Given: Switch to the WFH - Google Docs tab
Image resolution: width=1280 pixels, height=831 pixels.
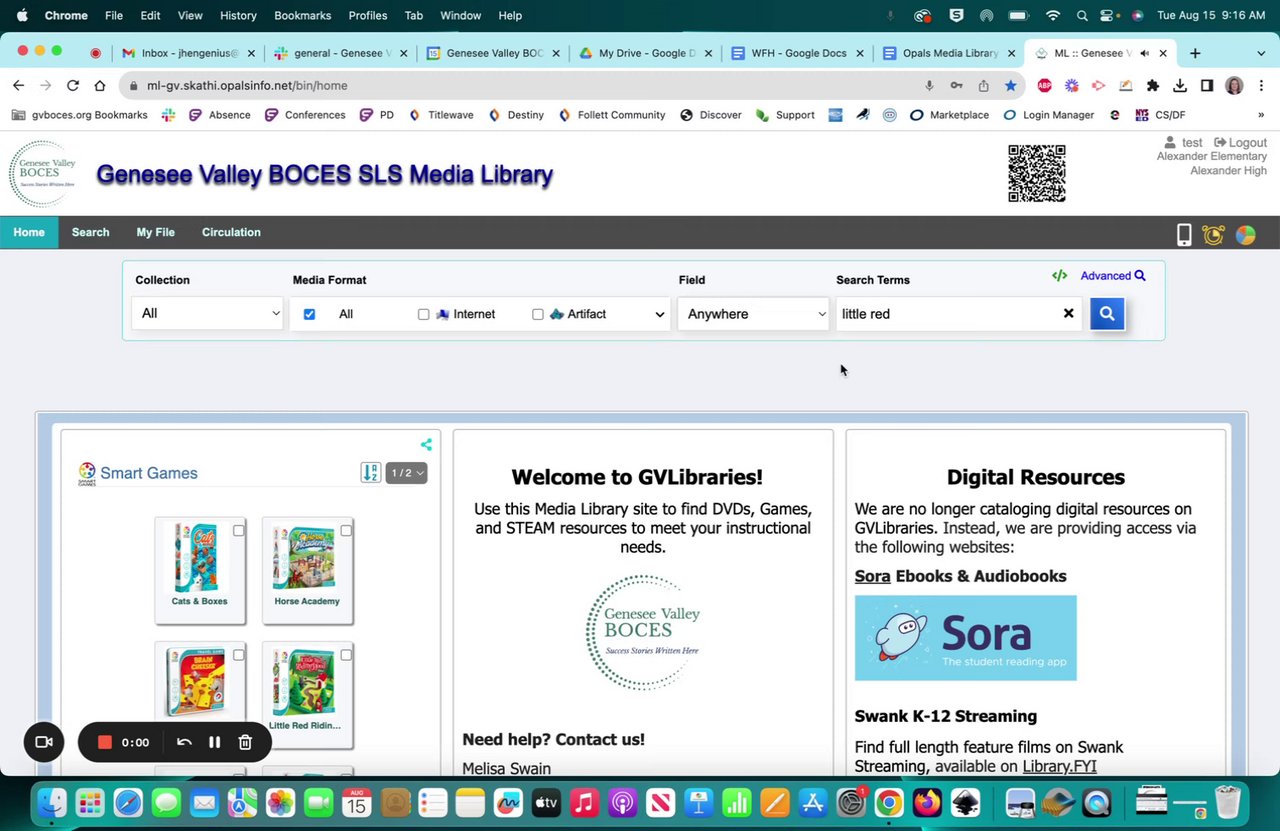Looking at the screenshot, I should (796, 53).
